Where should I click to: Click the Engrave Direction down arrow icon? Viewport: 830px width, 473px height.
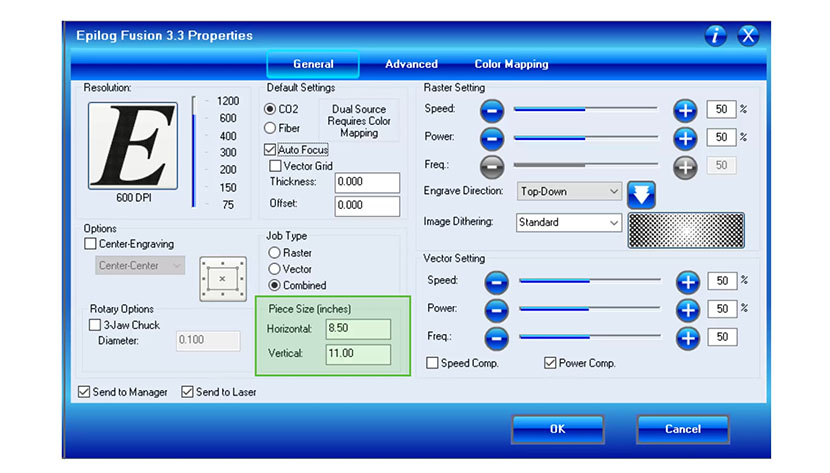point(640,193)
